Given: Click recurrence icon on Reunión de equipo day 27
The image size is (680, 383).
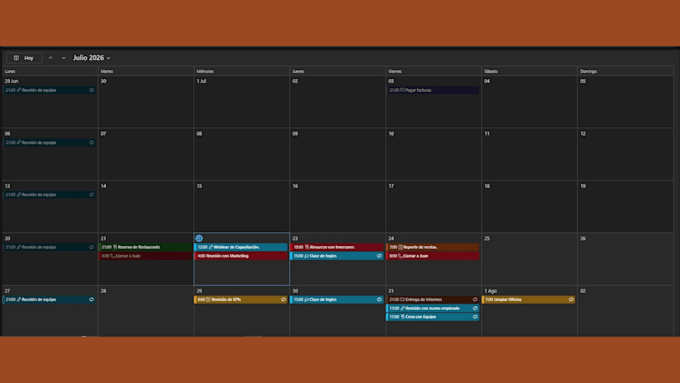Looking at the screenshot, I should point(92,299).
